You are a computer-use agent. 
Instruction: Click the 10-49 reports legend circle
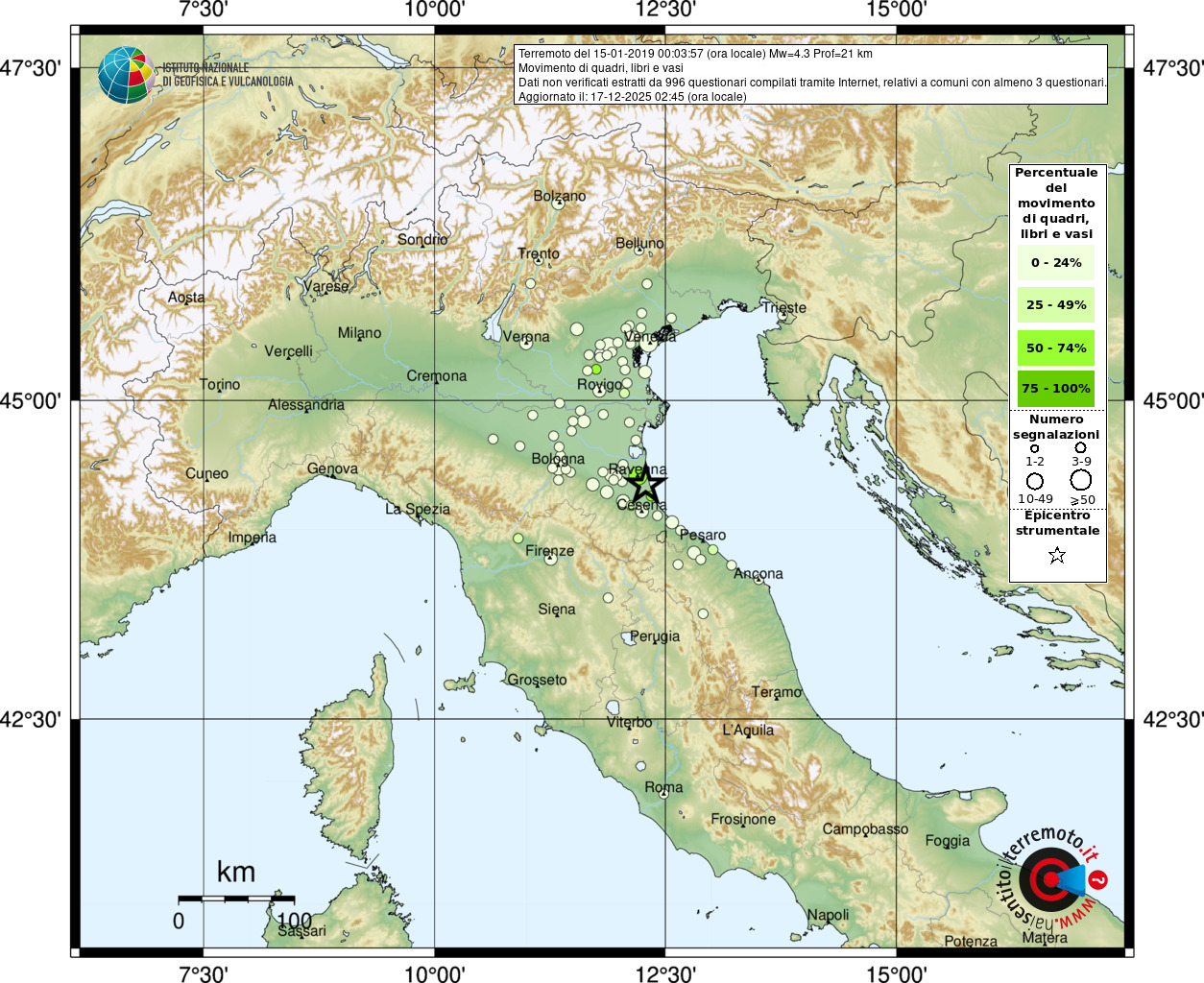pyautogui.click(x=1035, y=481)
